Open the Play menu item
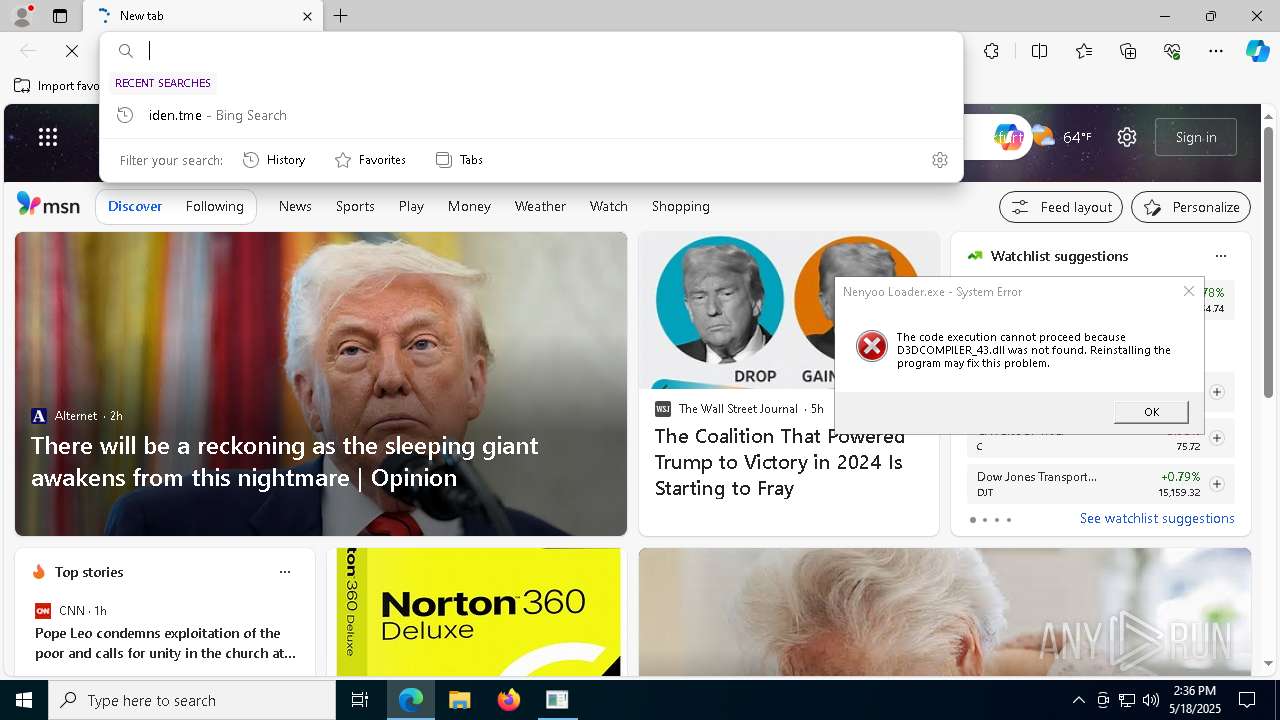The height and width of the screenshot is (720, 1280). (x=411, y=206)
